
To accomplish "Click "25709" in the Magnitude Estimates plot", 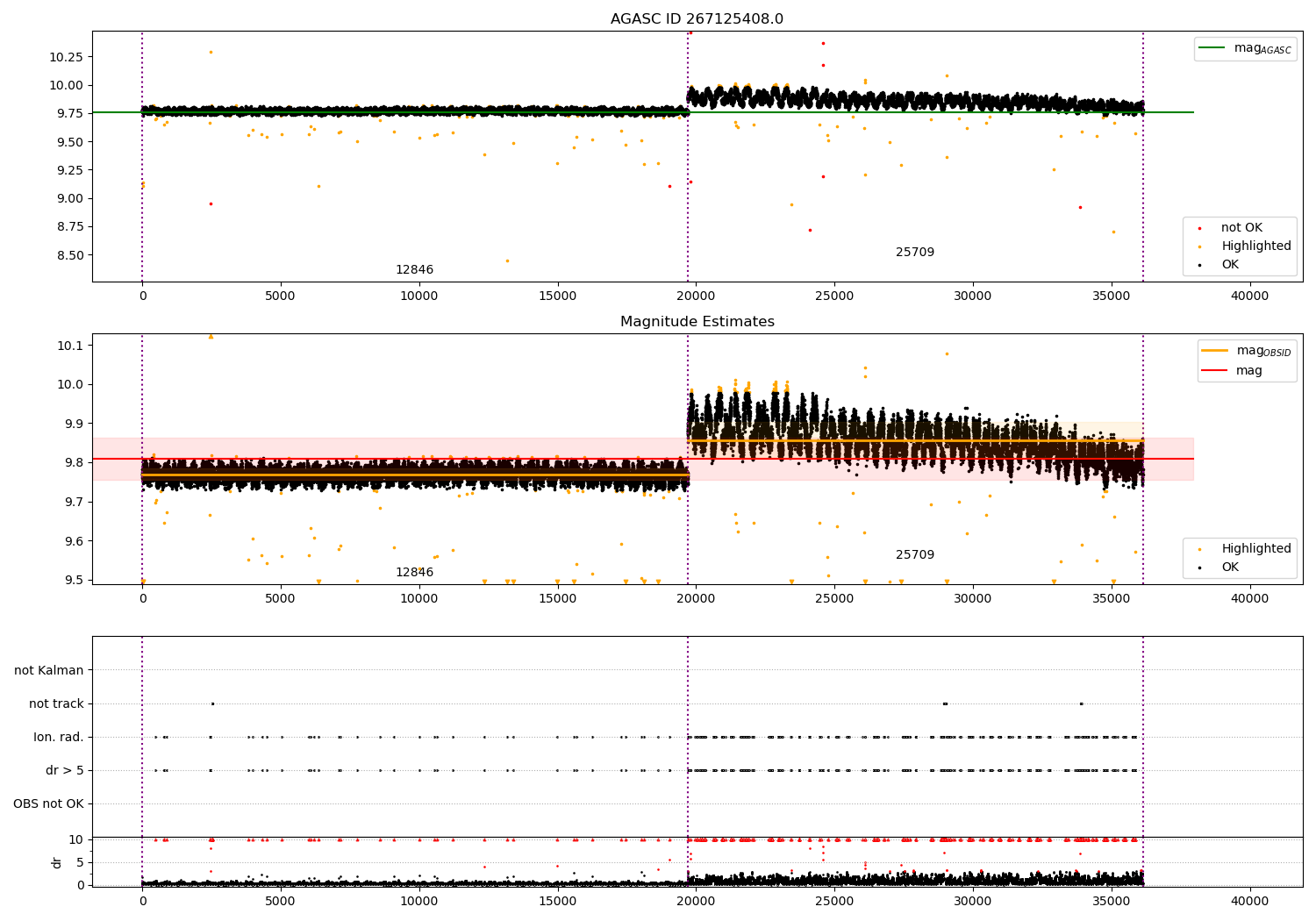I will coord(915,554).
